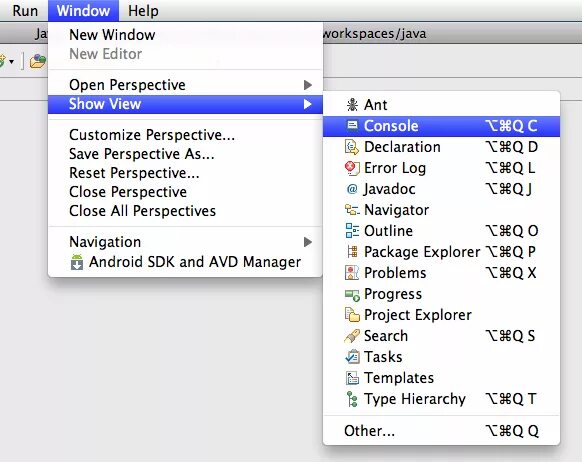
Task: Open the Help menu
Action: tap(143, 10)
